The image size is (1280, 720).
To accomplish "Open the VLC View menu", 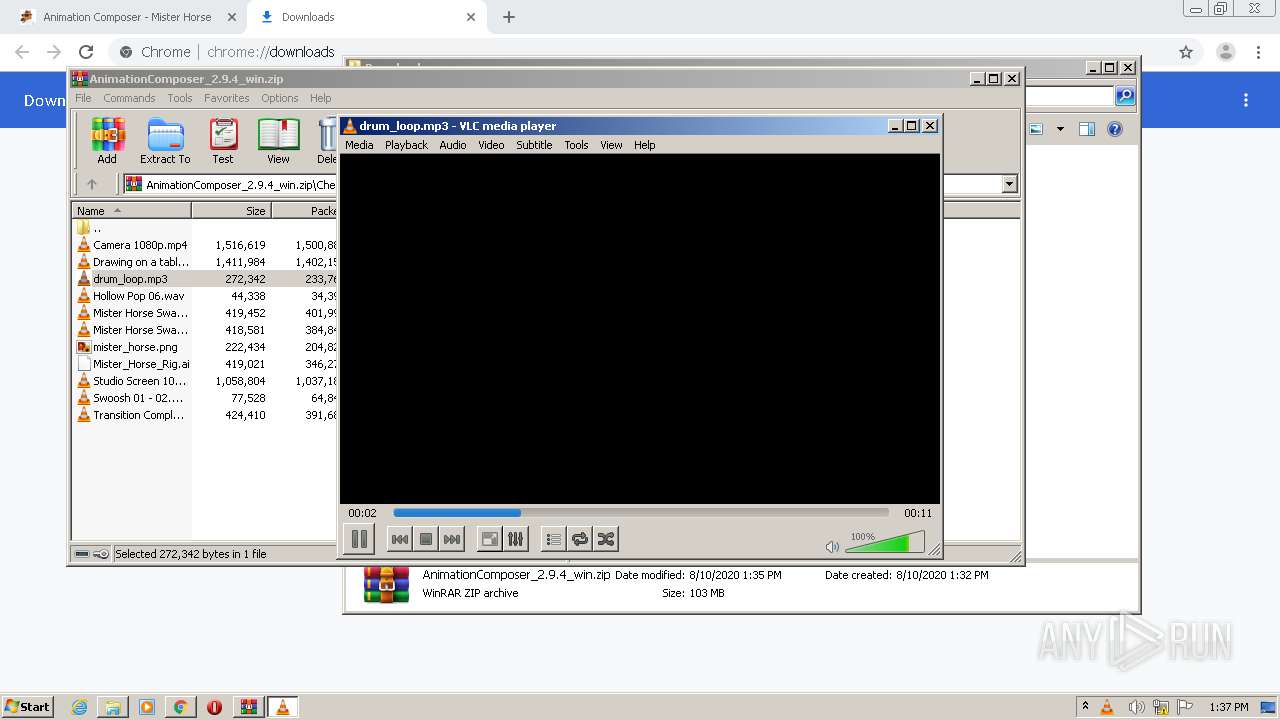I will click(611, 145).
